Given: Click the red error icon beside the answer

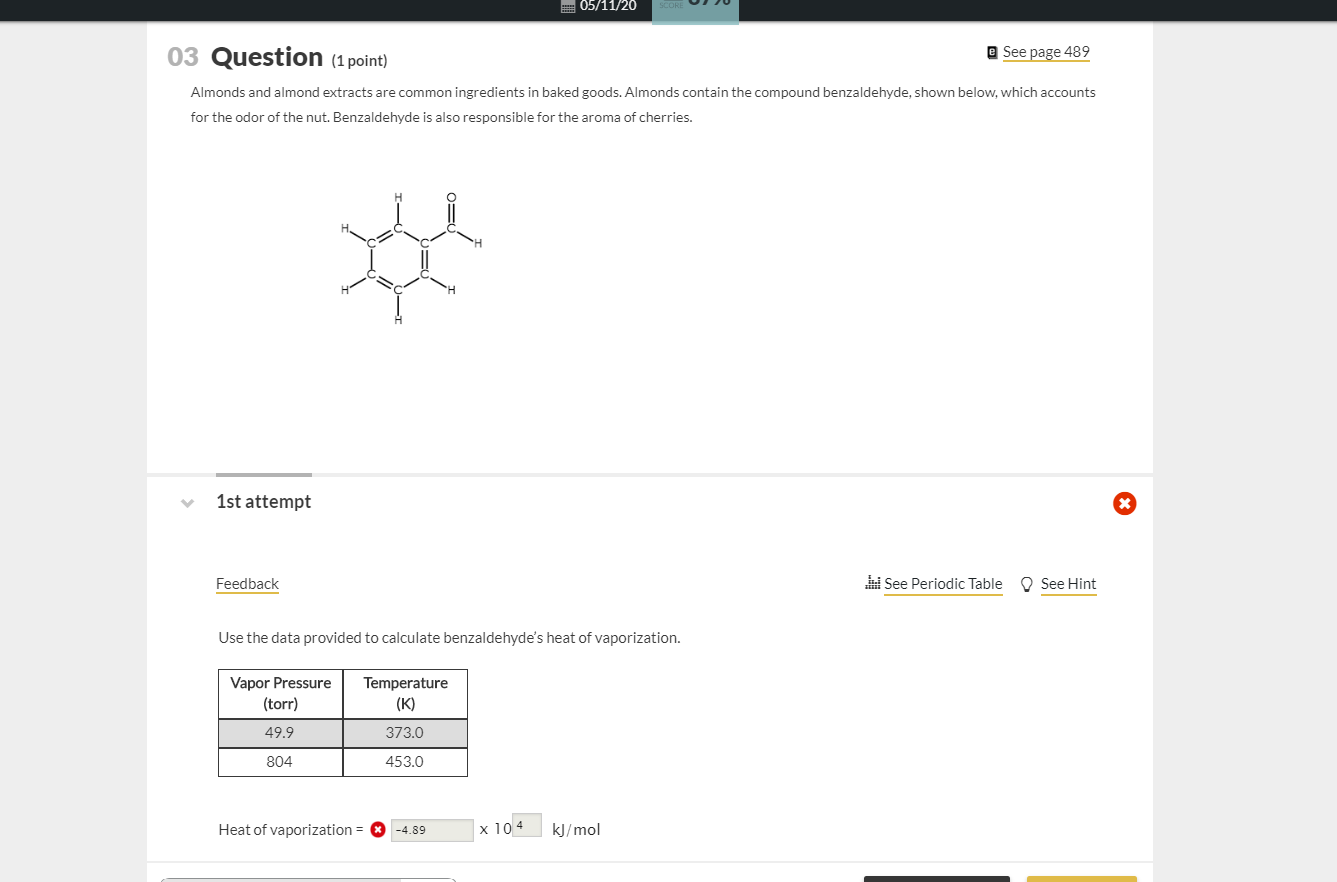Looking at the screenshot, I should click(378, 829).
